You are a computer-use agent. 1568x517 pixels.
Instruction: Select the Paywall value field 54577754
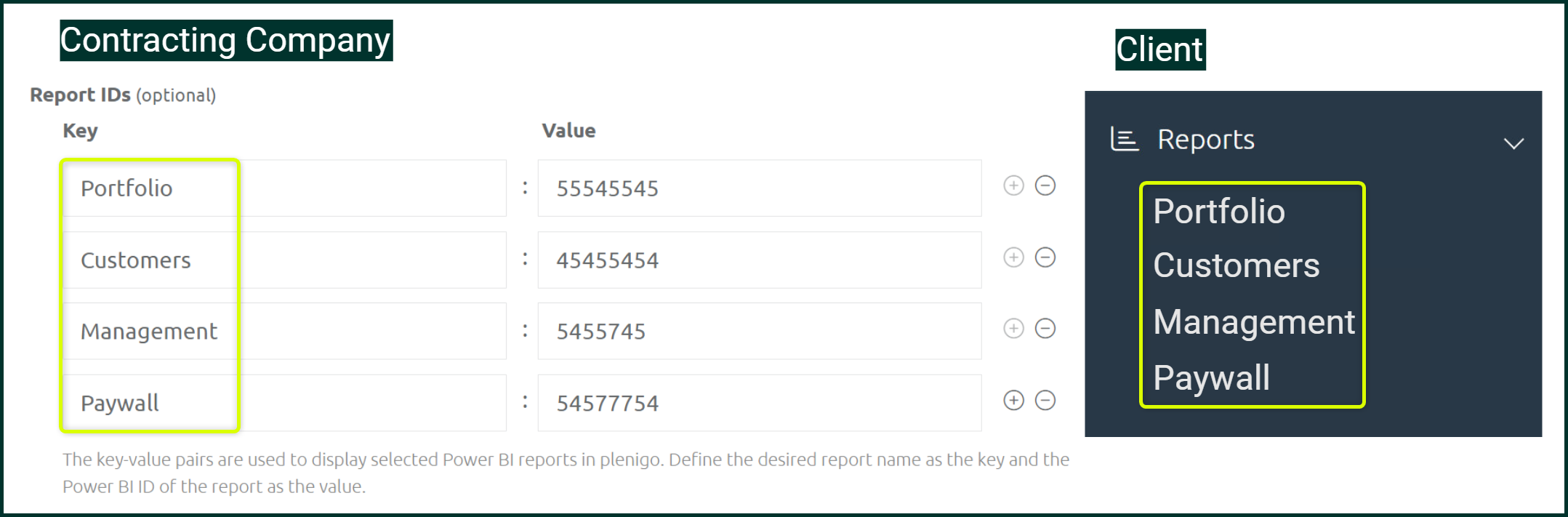pyautogui.click(x=760, y=403)
